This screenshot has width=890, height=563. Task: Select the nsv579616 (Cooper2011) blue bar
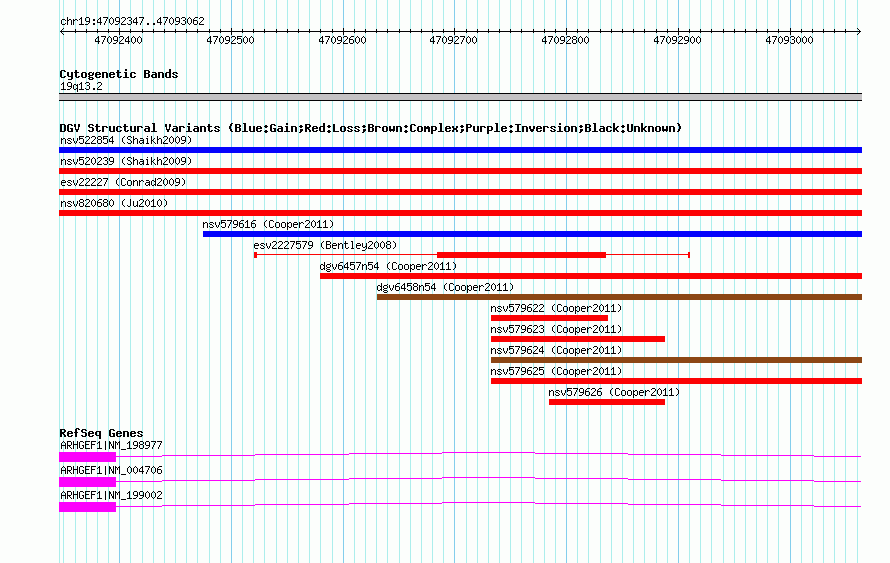pos(532,234)
